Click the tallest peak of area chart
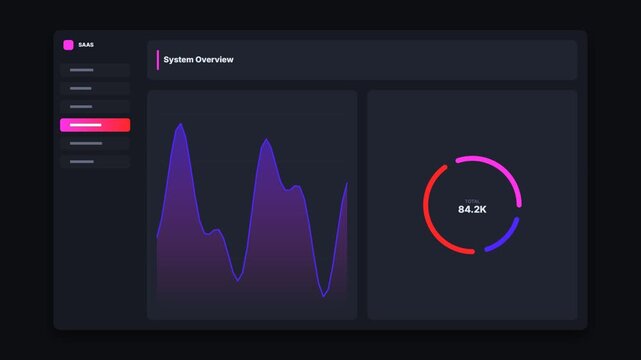Viewport: 641px width, 360px height. click(180, 124)
